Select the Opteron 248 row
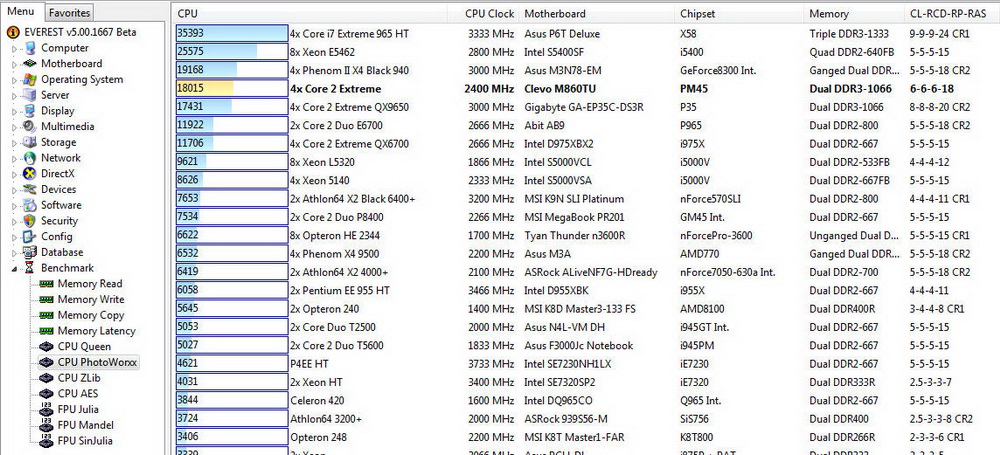This screenshot has width=1000, height=455. 587,437
